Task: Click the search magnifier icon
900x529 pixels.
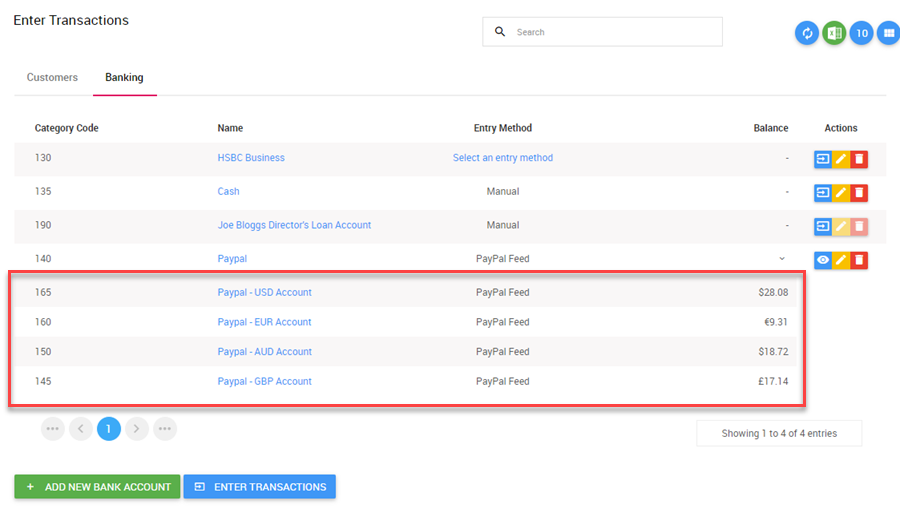Action: pos(500,32)
